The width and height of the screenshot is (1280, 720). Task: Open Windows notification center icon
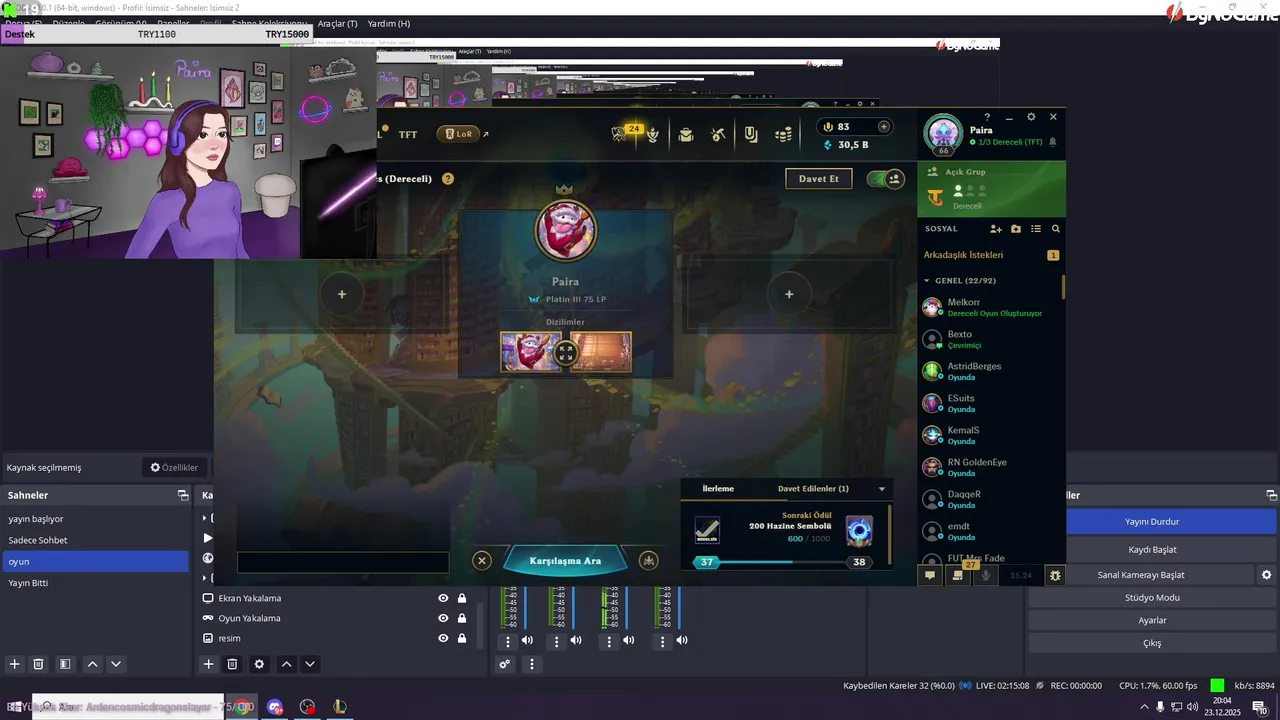[1259, 707]
